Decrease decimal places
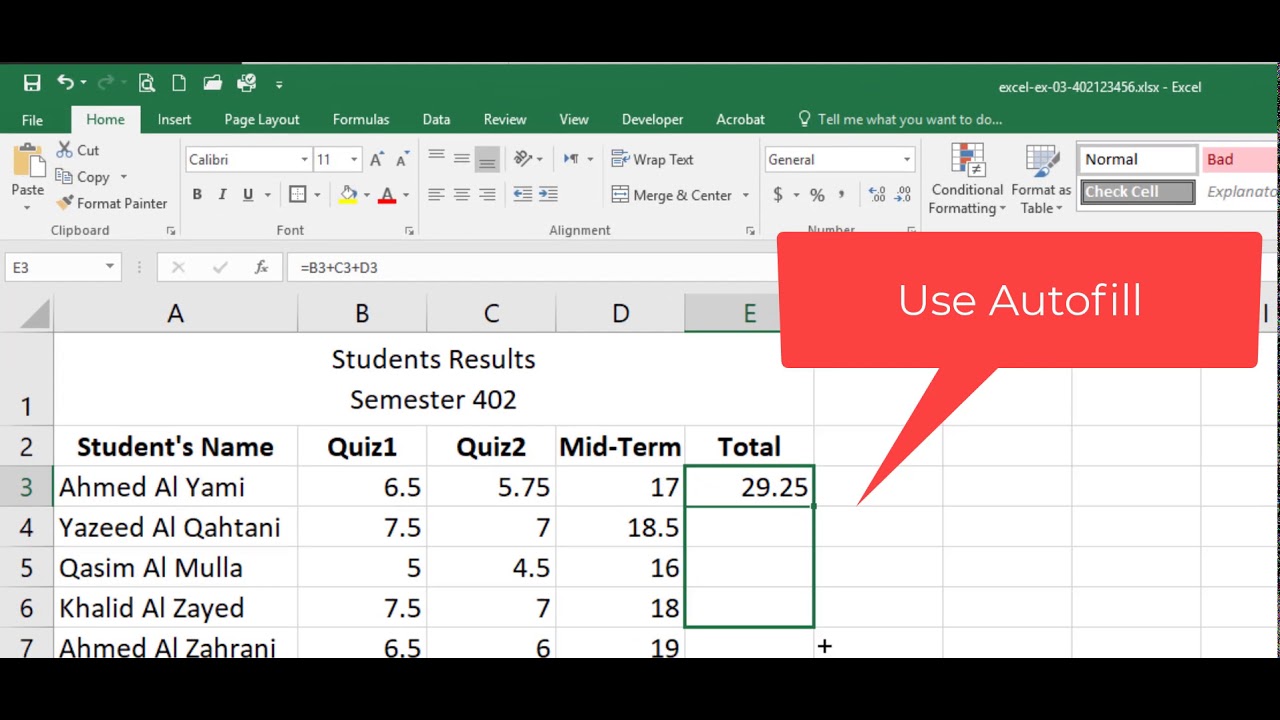This screenshot has width=1280, height=720. pyautogui.click(x=901, y=195)
